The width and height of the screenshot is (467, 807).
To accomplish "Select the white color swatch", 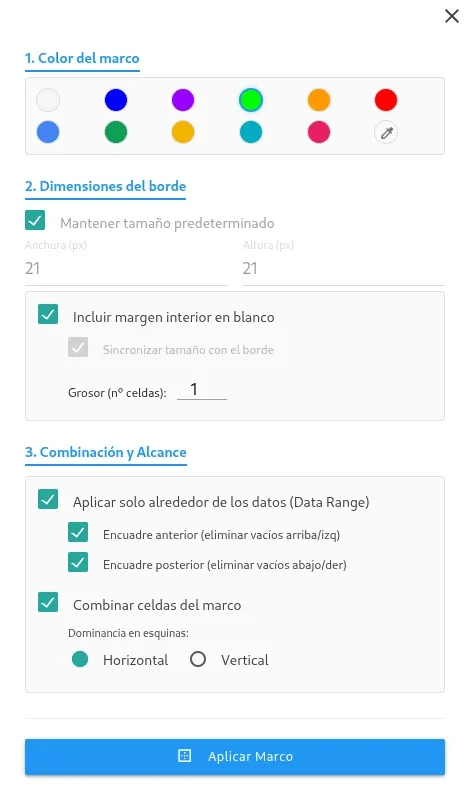I will (48, 100).
